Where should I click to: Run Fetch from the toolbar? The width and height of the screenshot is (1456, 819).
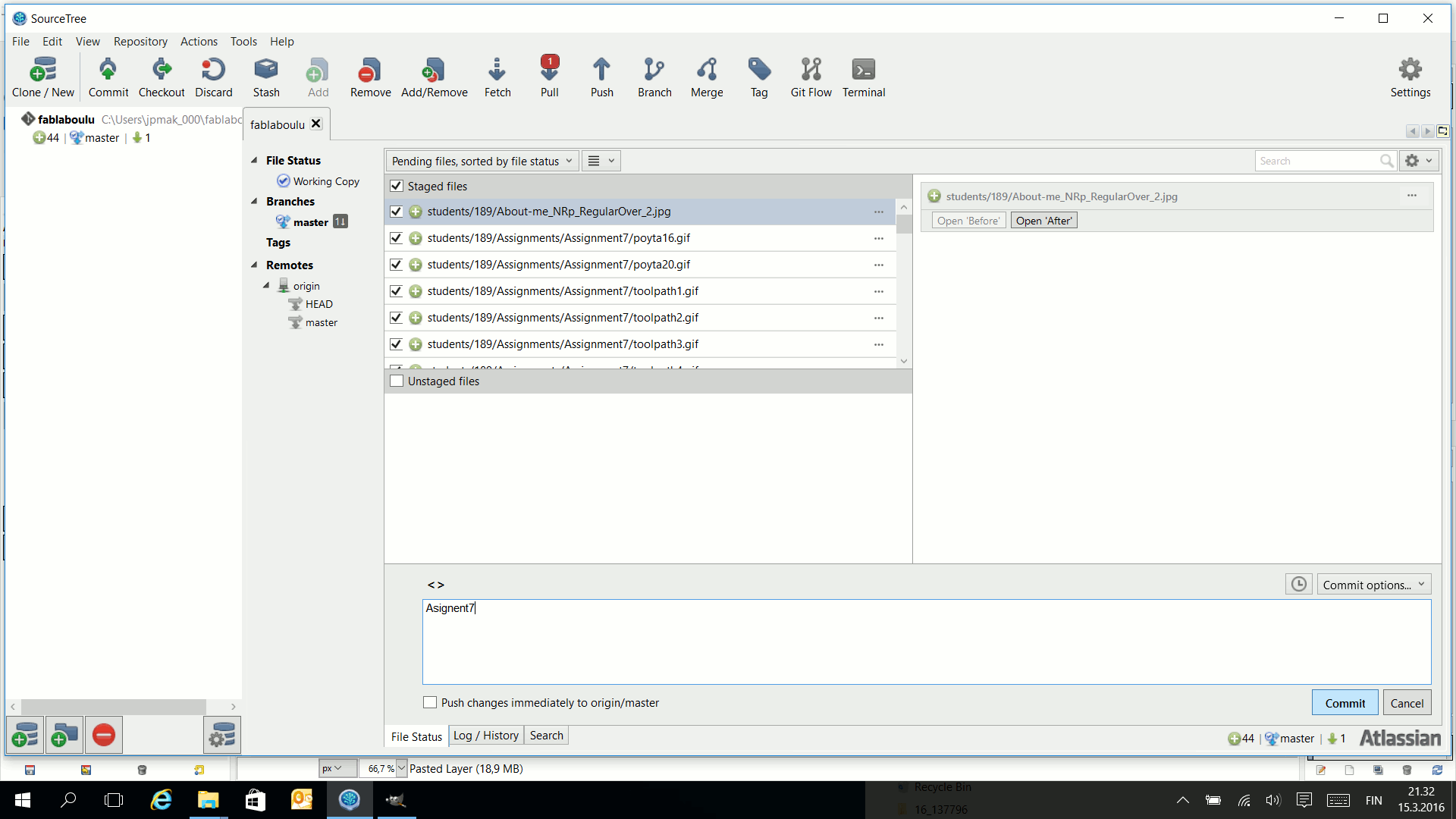(497, 77)
